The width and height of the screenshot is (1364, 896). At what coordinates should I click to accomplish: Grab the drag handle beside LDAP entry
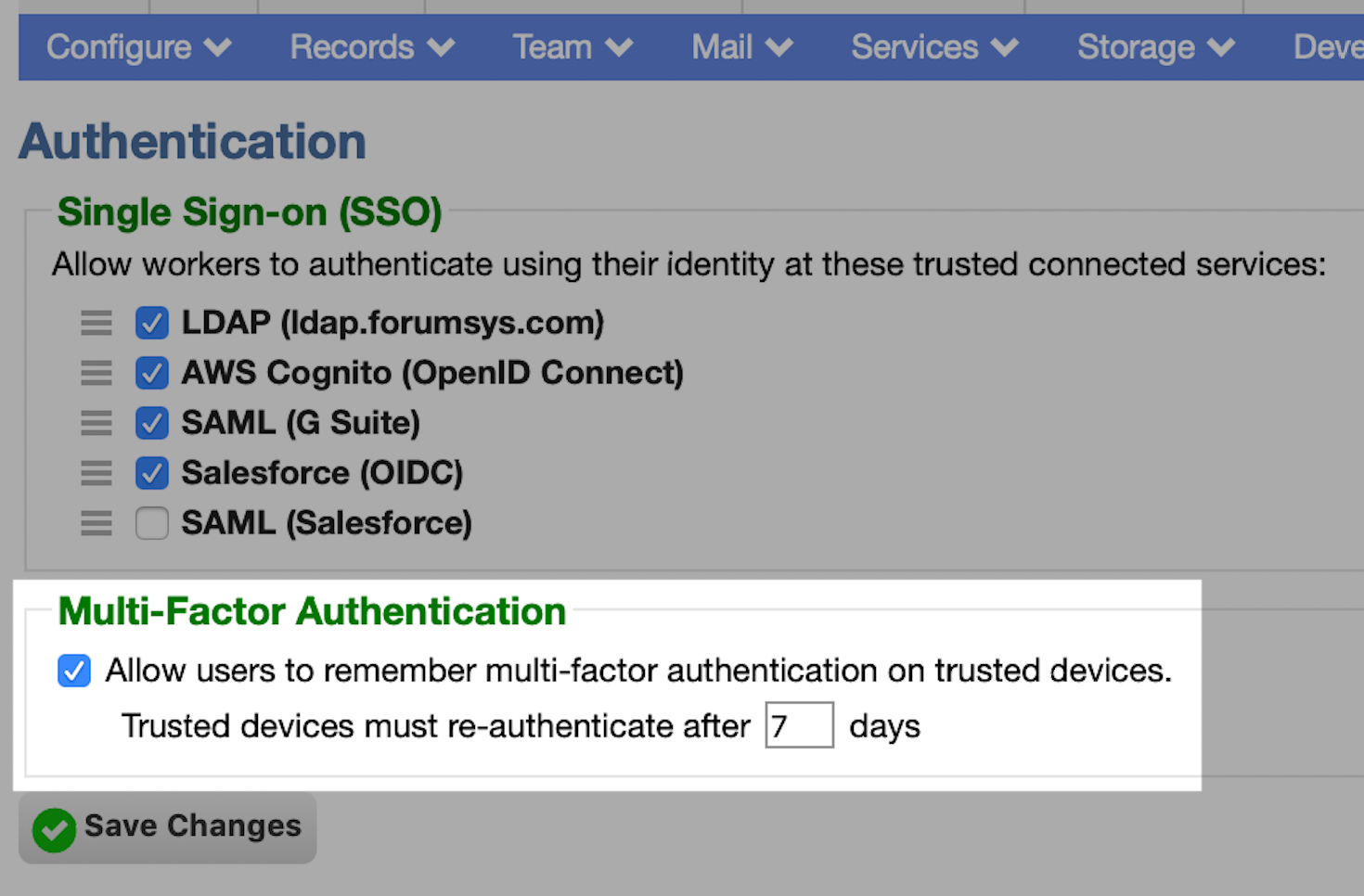(x=97, y=323)
